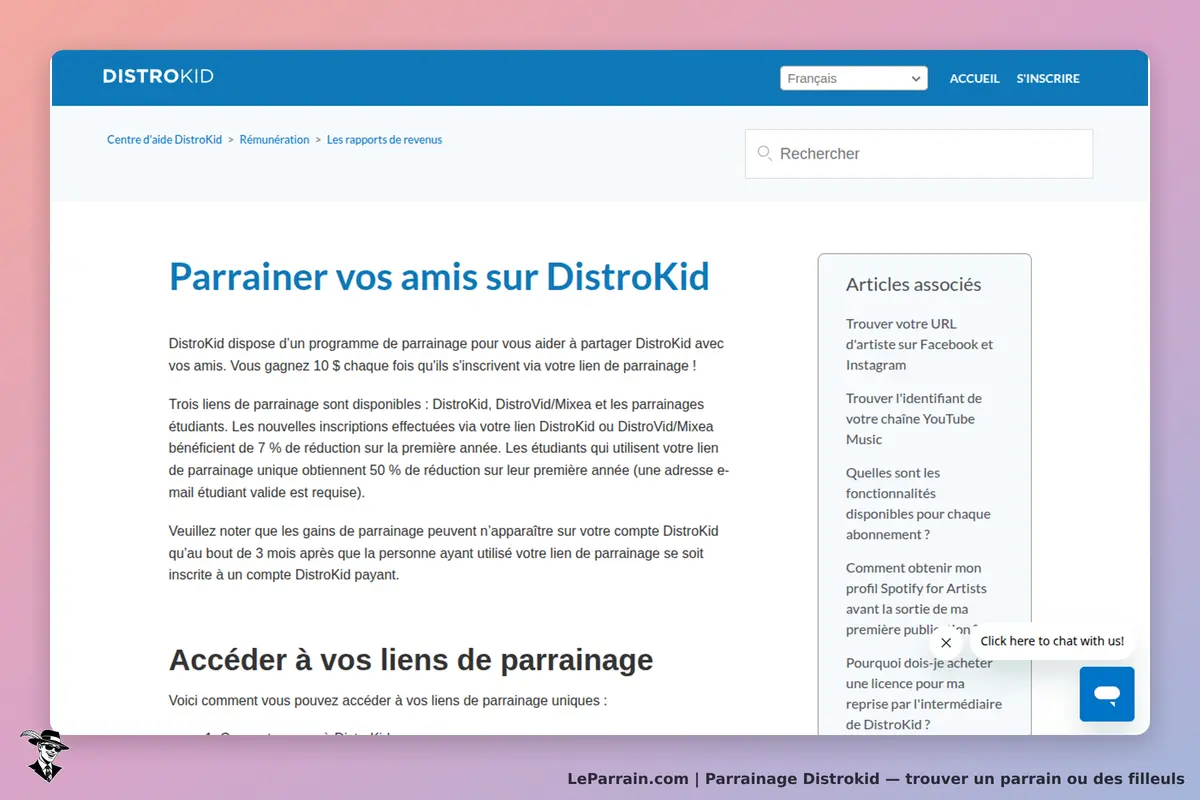Open the blue chat widget icon
This screenshot has width=1200, height=800.
1107,694
